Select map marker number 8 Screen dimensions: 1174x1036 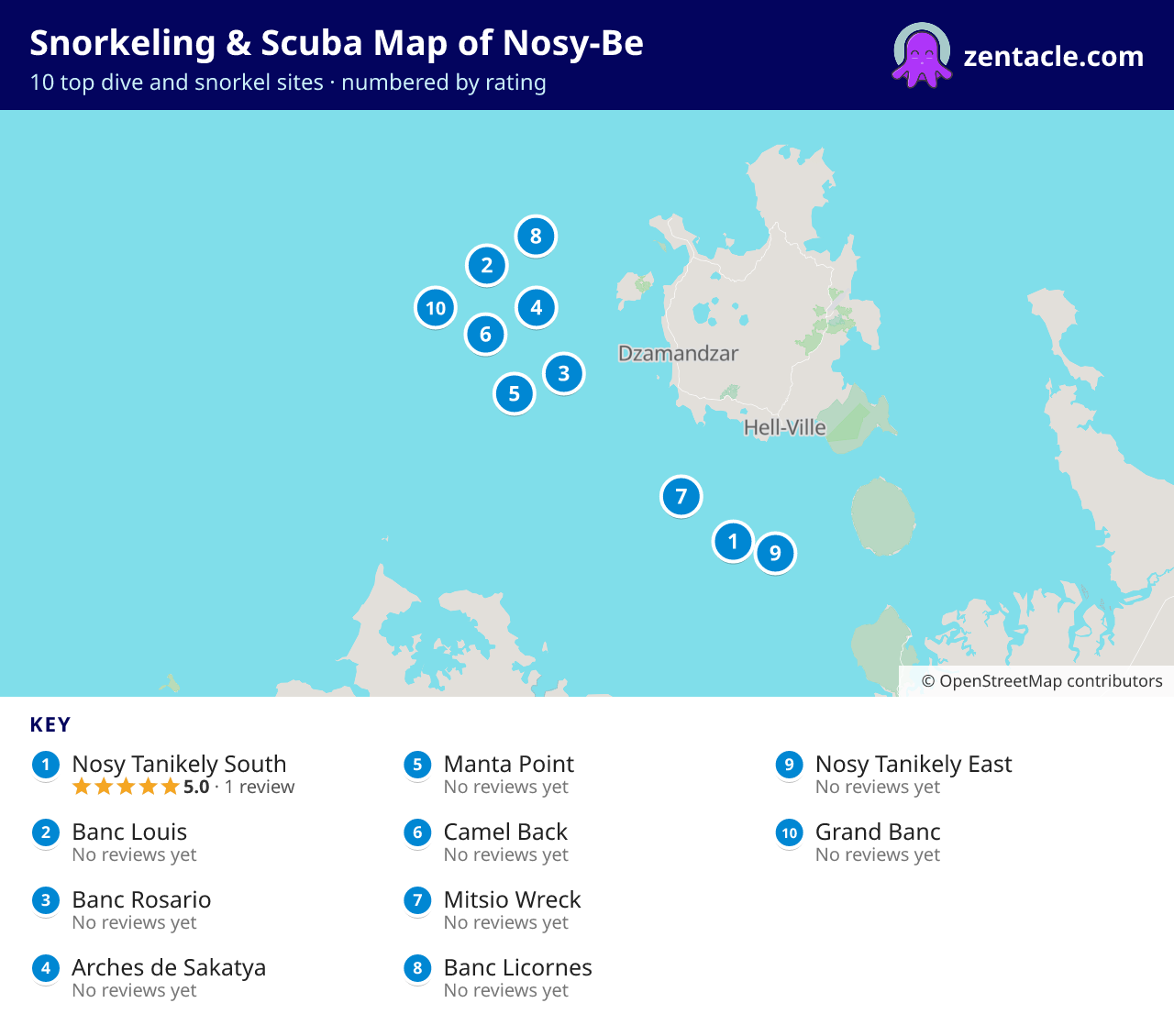(x=537, y=236)
